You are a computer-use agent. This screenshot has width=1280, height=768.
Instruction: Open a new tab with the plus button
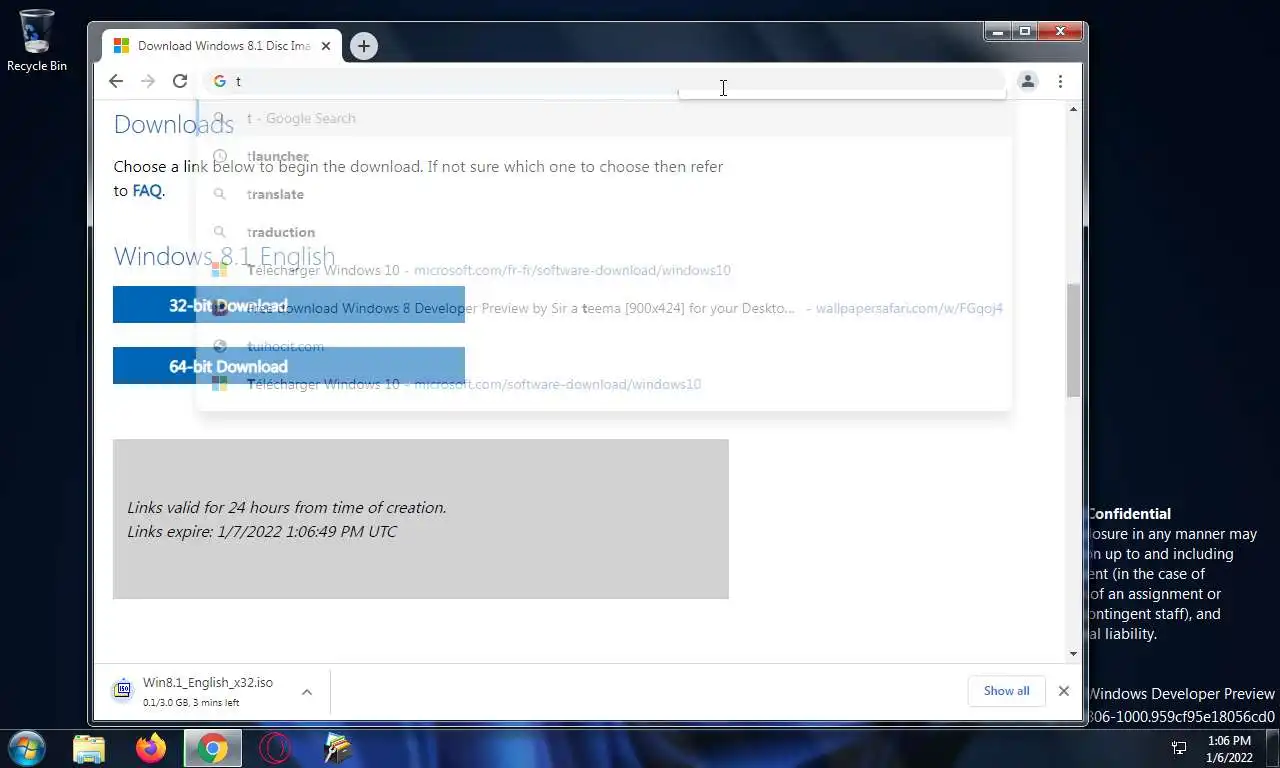point(364,45)
